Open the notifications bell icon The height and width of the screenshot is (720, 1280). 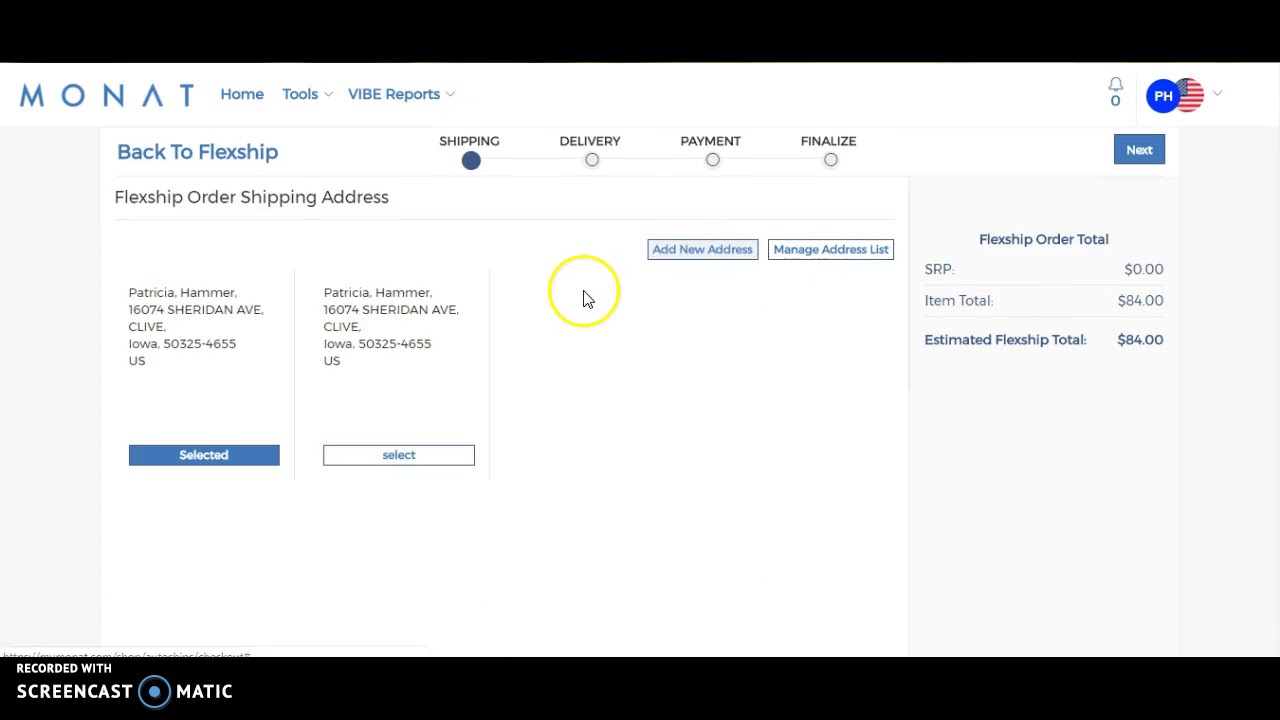[1116, 84]
